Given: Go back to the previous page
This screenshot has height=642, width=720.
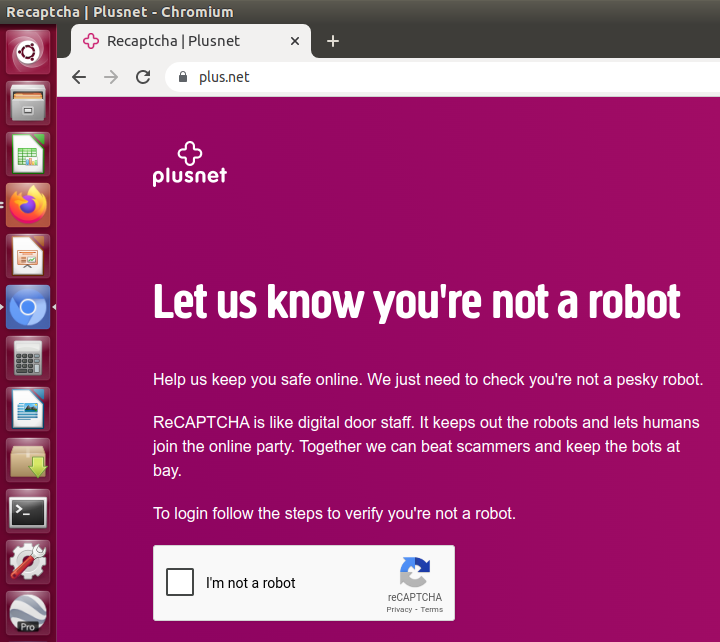Looking at the screenshot, I should [79, 77].
